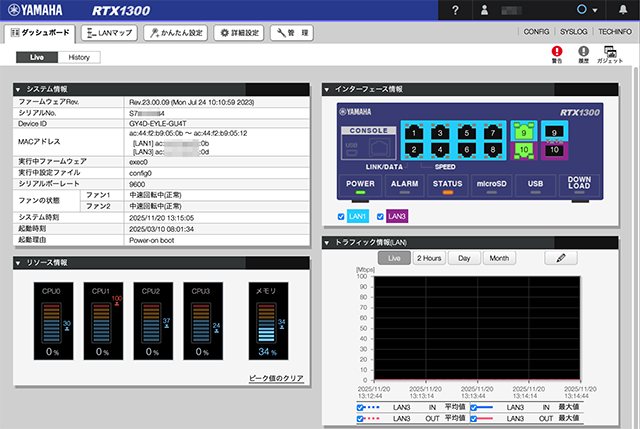The image size is (640, 429).
Task: Open the 詳細設定 tab
Action: pyautogui.click(x=239, y=33)
